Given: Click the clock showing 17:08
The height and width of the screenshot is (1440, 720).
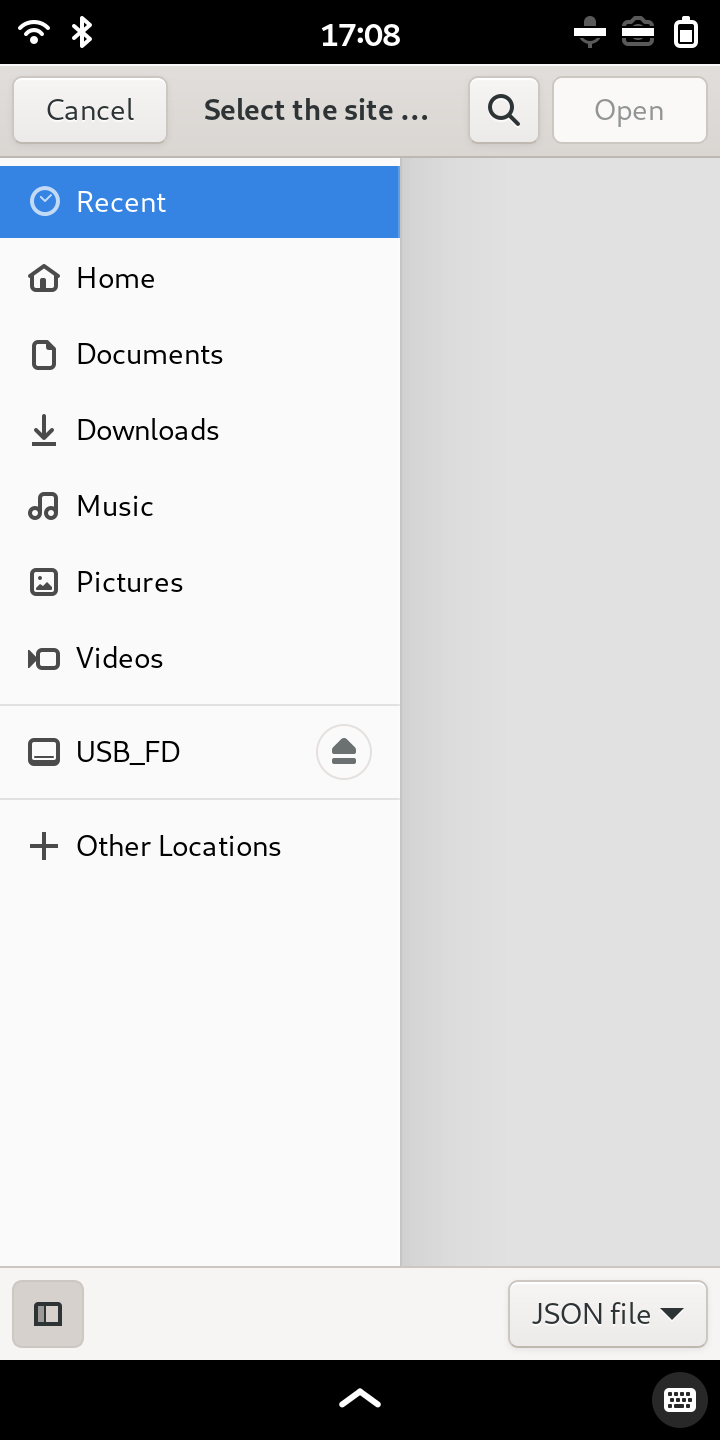Looking at the screenshot, I should coord(360,35).
